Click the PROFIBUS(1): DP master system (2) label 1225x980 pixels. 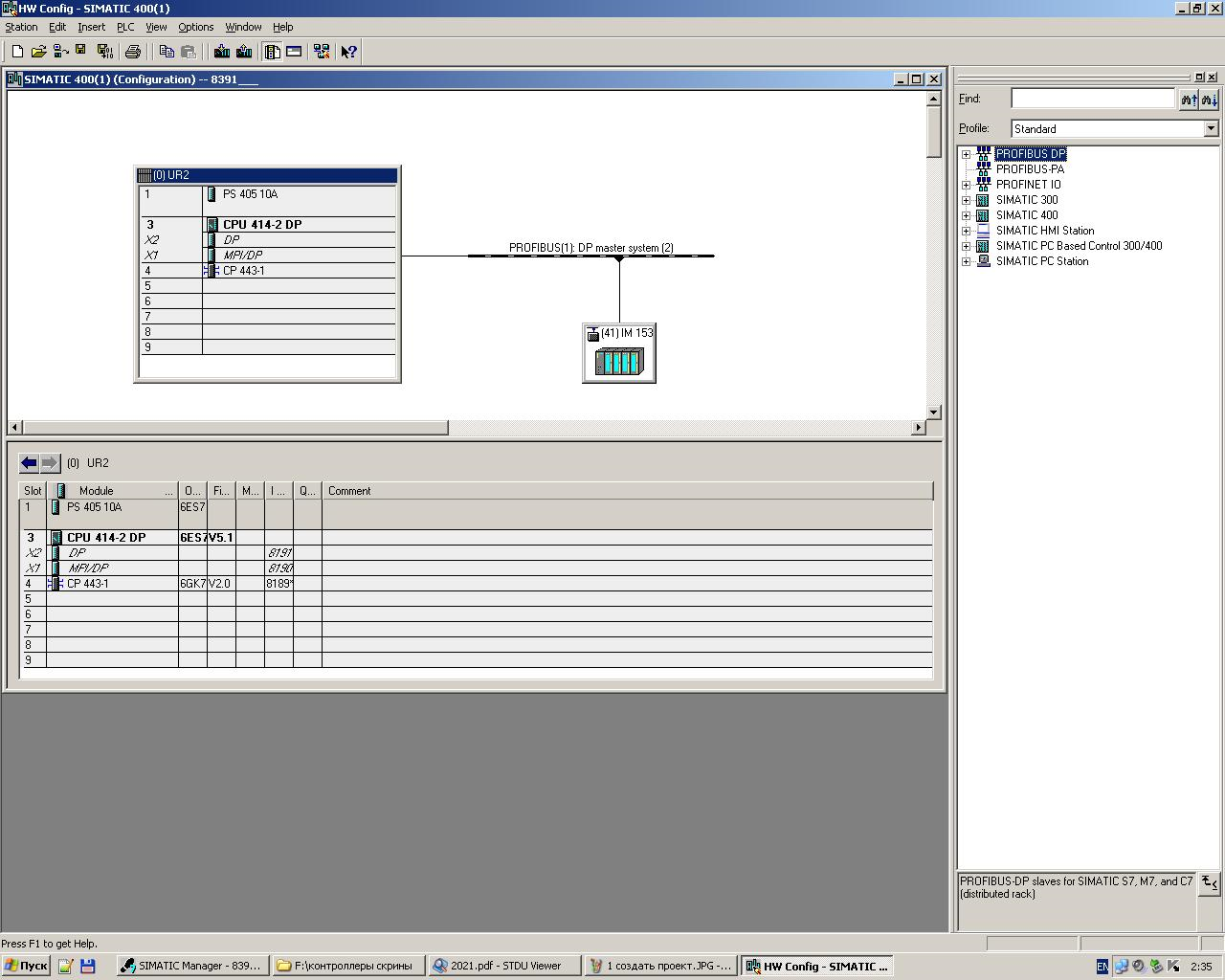(590, 248)
